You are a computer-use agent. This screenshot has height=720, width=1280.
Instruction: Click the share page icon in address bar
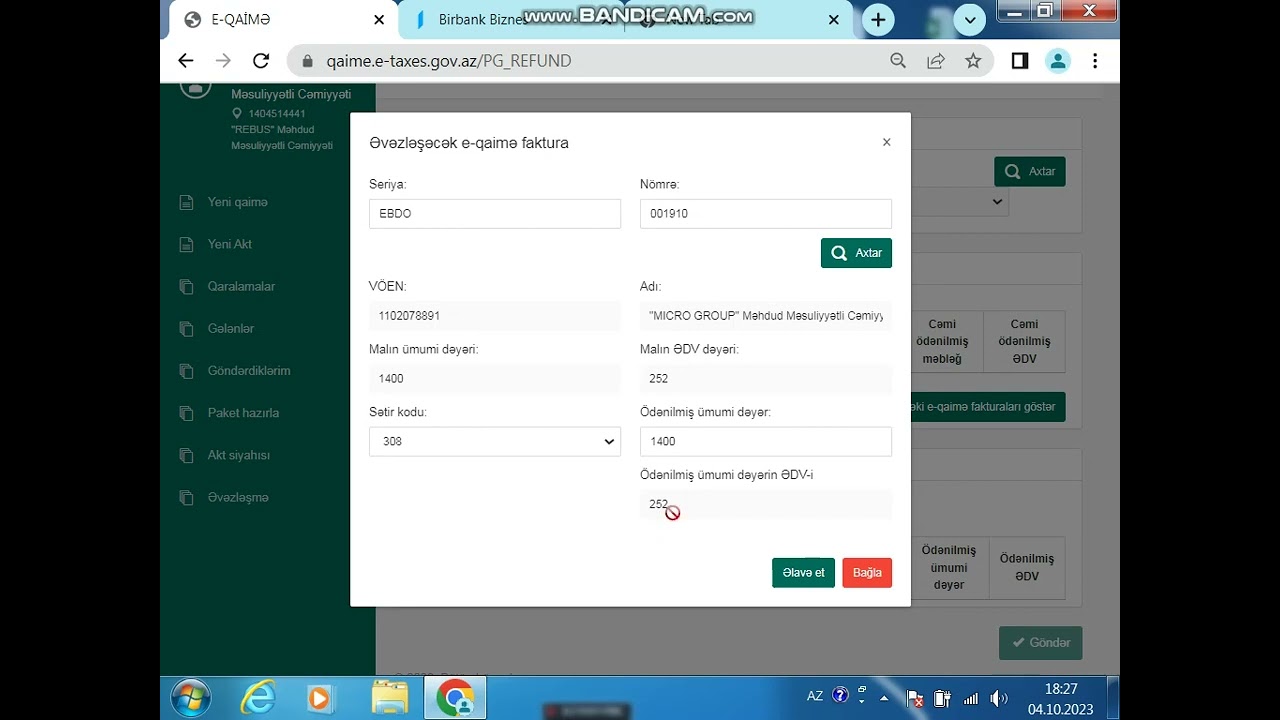click(936, 61)
